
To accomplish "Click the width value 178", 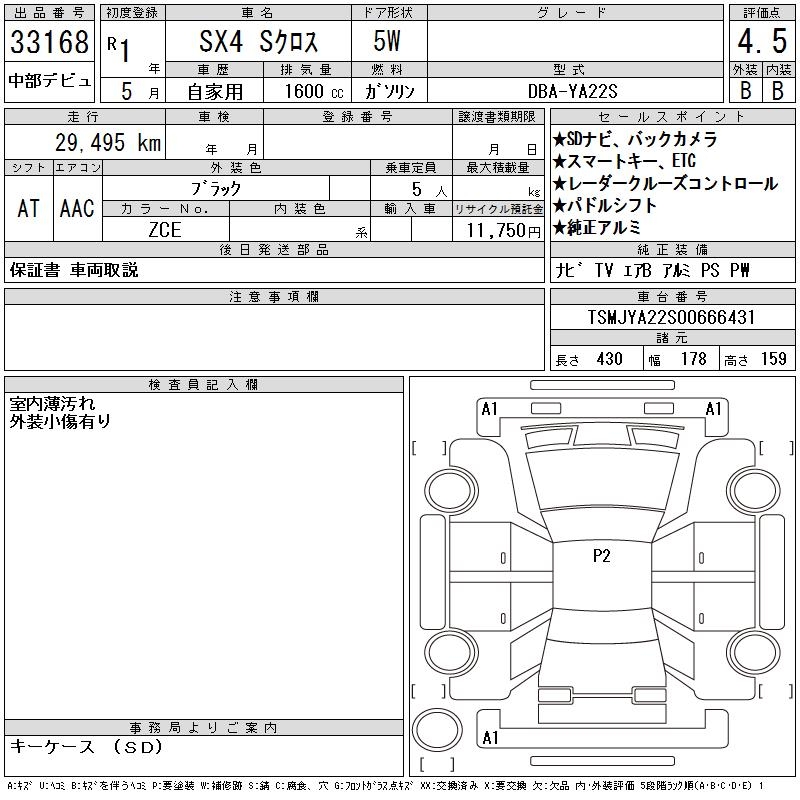I will (693, 359).
